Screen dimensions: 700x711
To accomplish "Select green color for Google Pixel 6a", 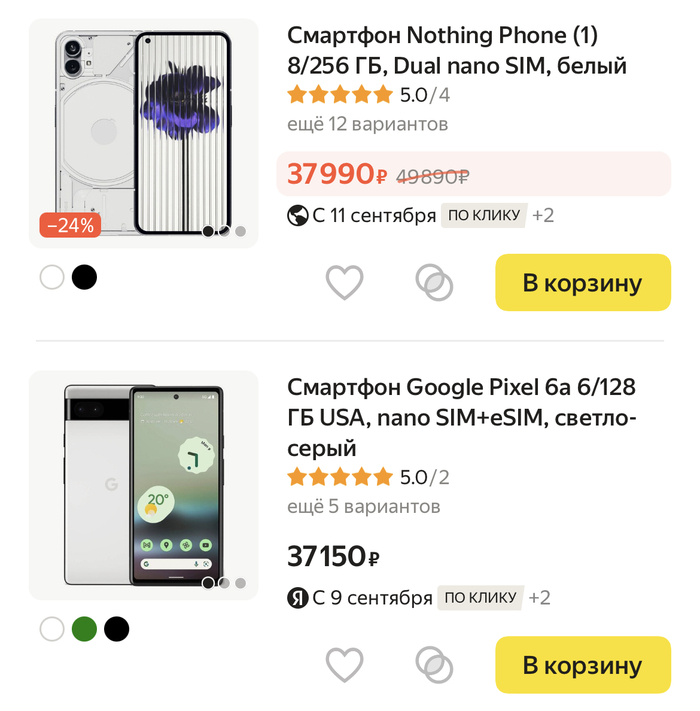I will (x=84, y=629).
